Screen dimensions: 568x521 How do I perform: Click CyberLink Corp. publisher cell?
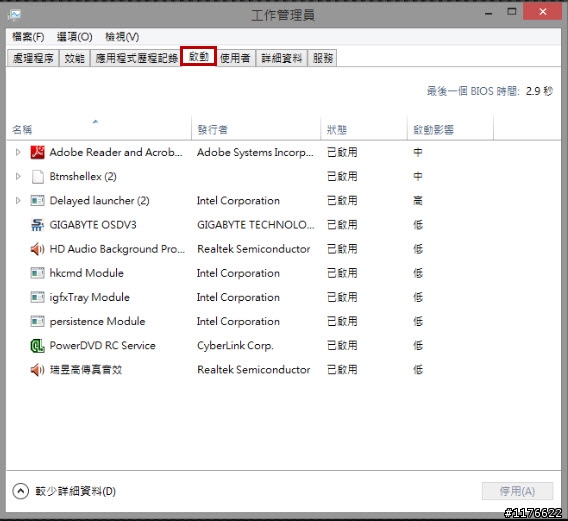(x=235, y=346)
